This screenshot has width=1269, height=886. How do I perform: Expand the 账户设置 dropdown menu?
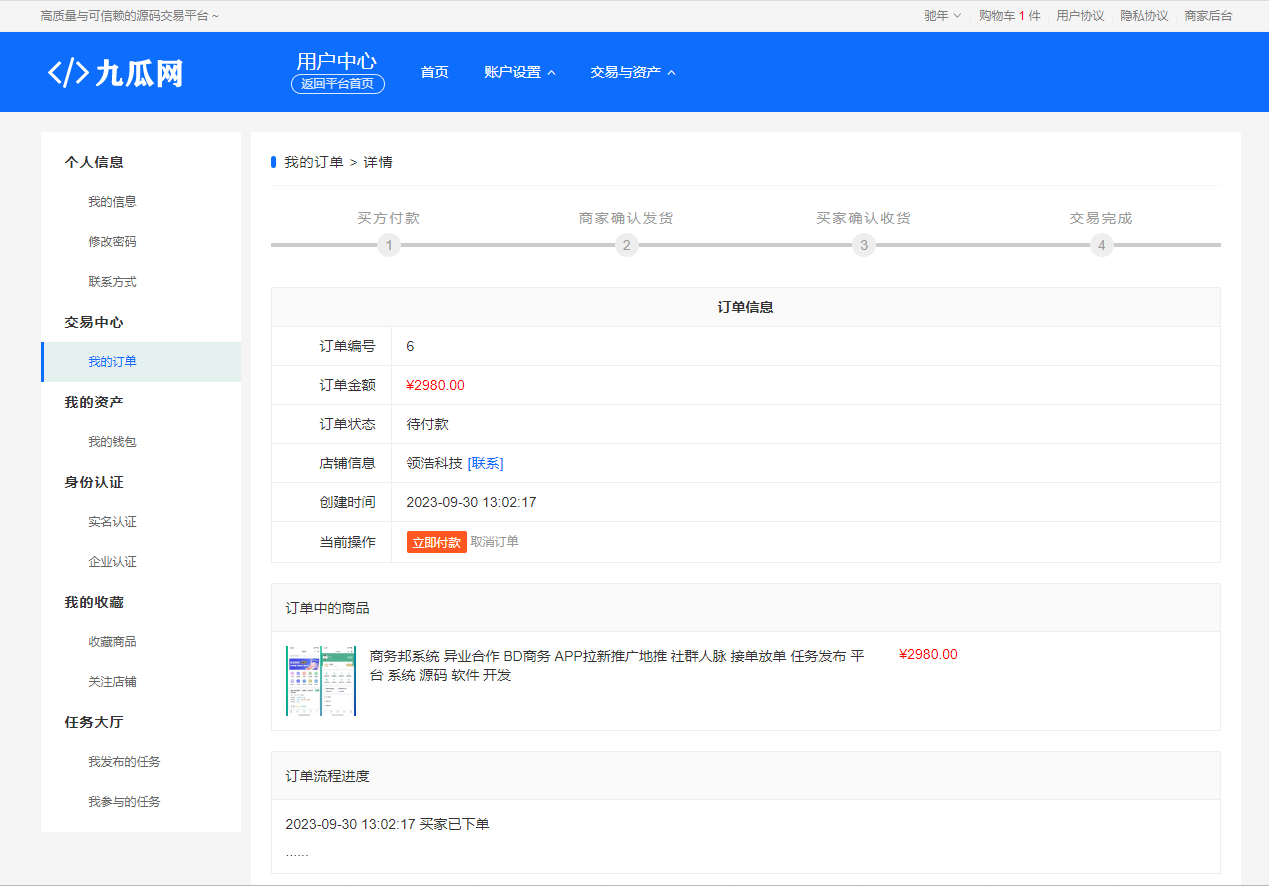519,72
